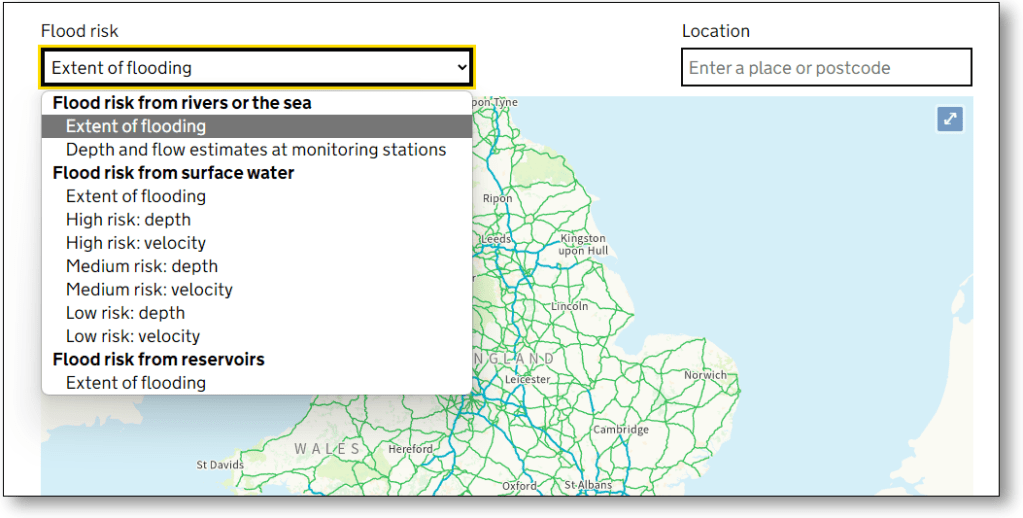Viewport: 1023px width, 518px height.
Task: Pick High risk: depth option
Action: pos(128,219)
